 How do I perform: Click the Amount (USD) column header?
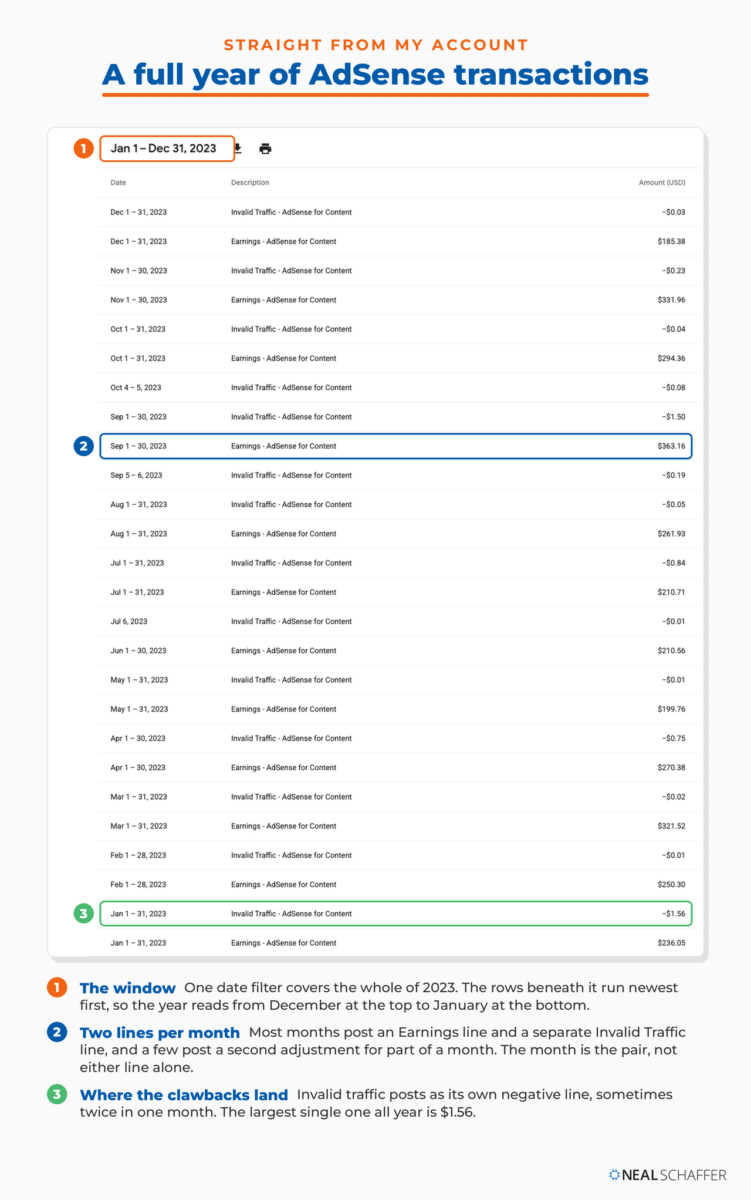click(662, 183)
